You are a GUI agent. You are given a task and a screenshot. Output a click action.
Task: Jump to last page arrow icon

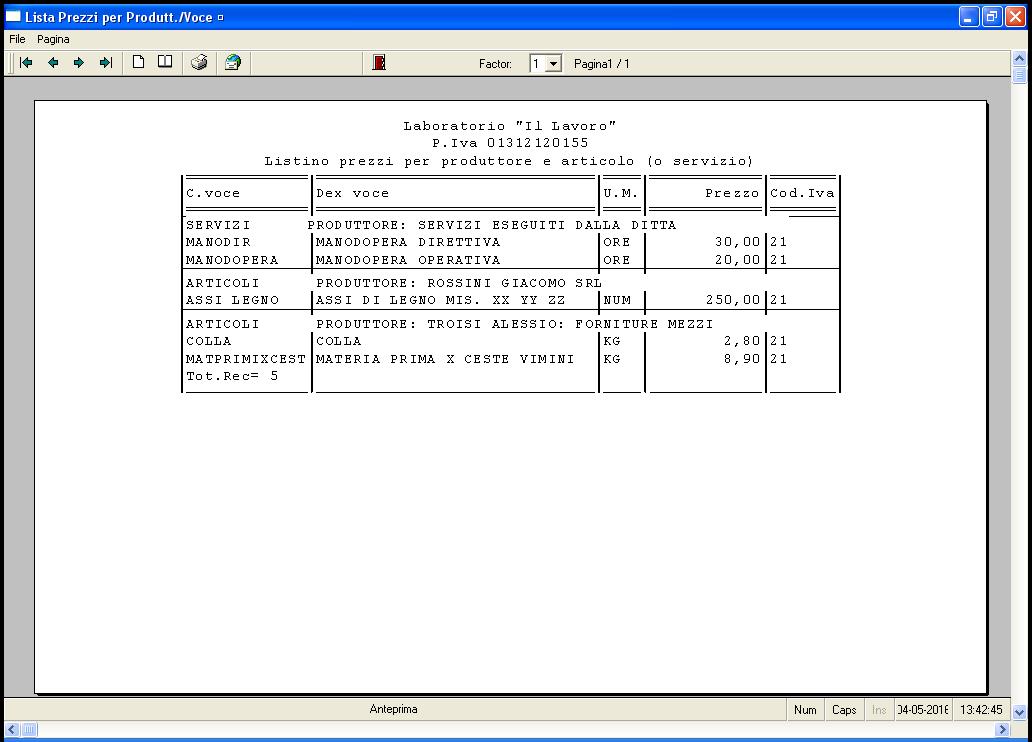[106, 63]
